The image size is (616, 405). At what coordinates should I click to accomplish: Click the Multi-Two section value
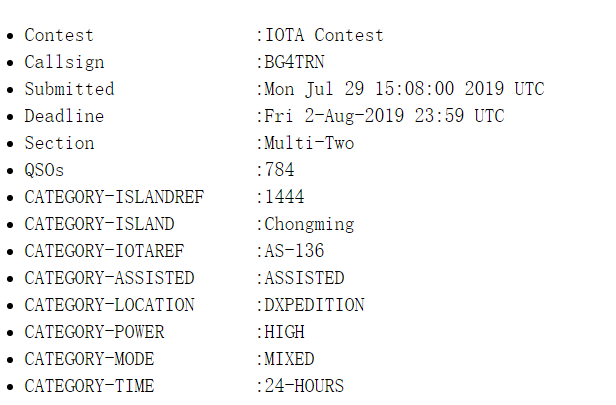pos(309,143)
